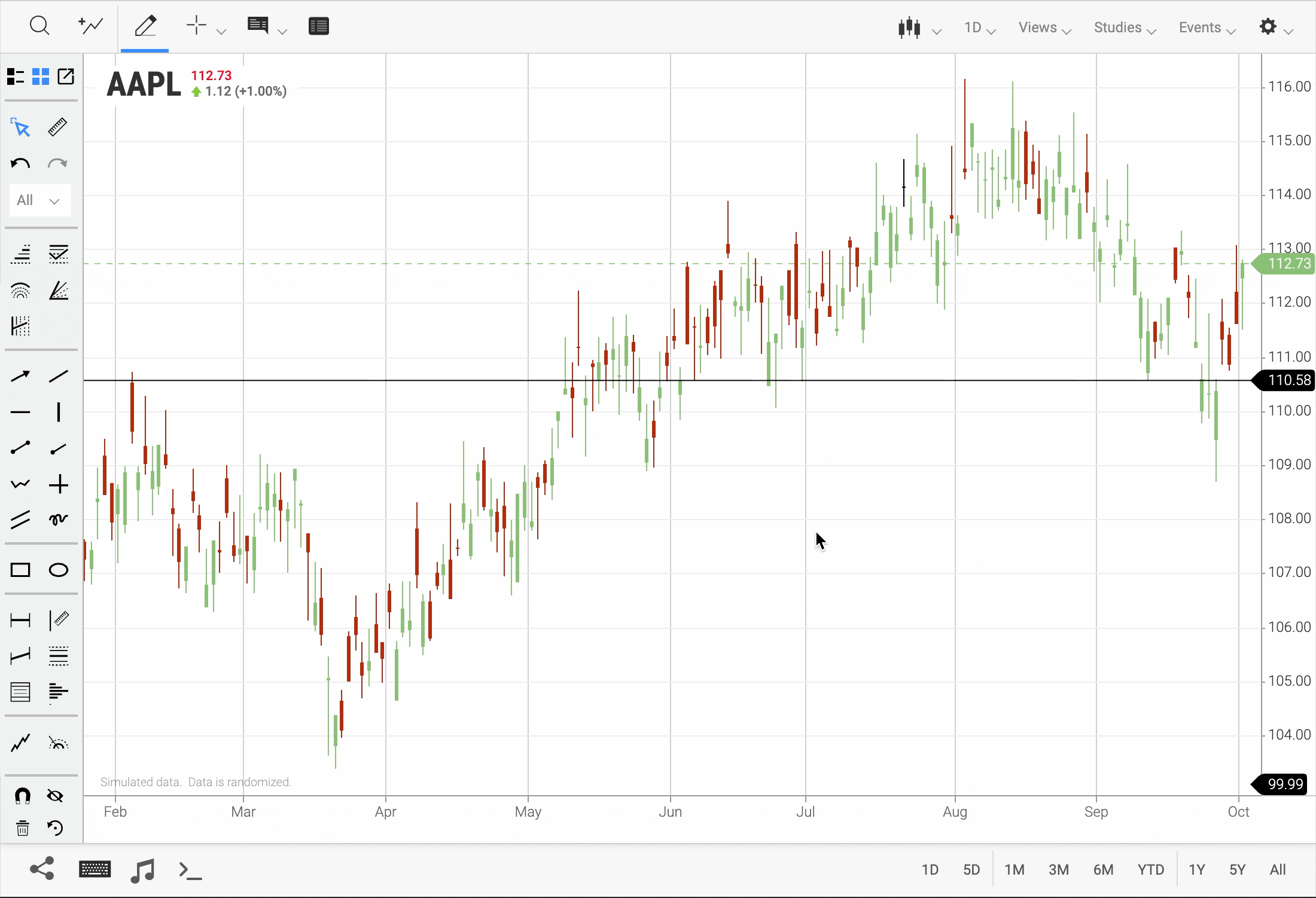Viewport: 1316px width, 898px height.
Task: Clear all drawings with trash icon
Action: click(x=22, y=829)
